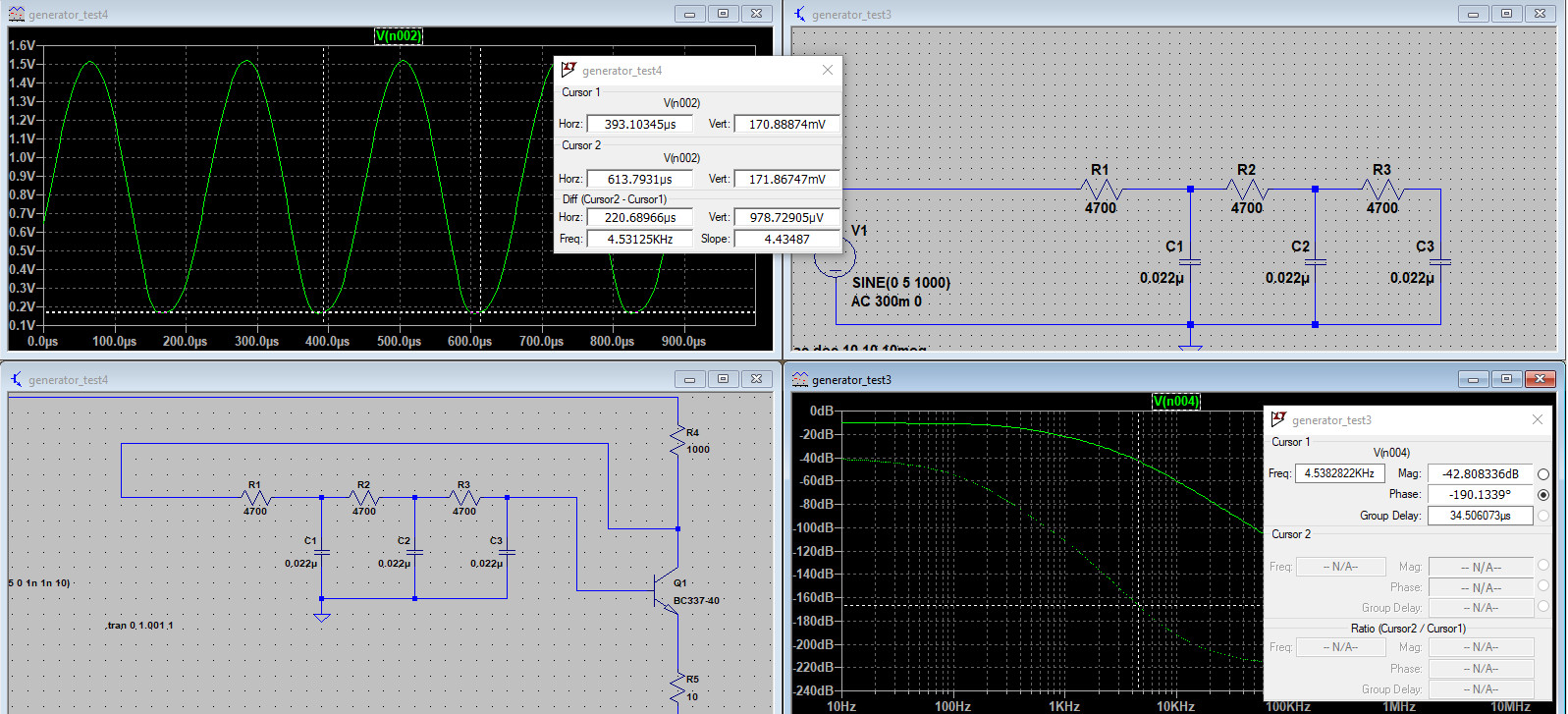
Task: Select resistor R5 symbol below transistor Q1
Action: (677, 687)
